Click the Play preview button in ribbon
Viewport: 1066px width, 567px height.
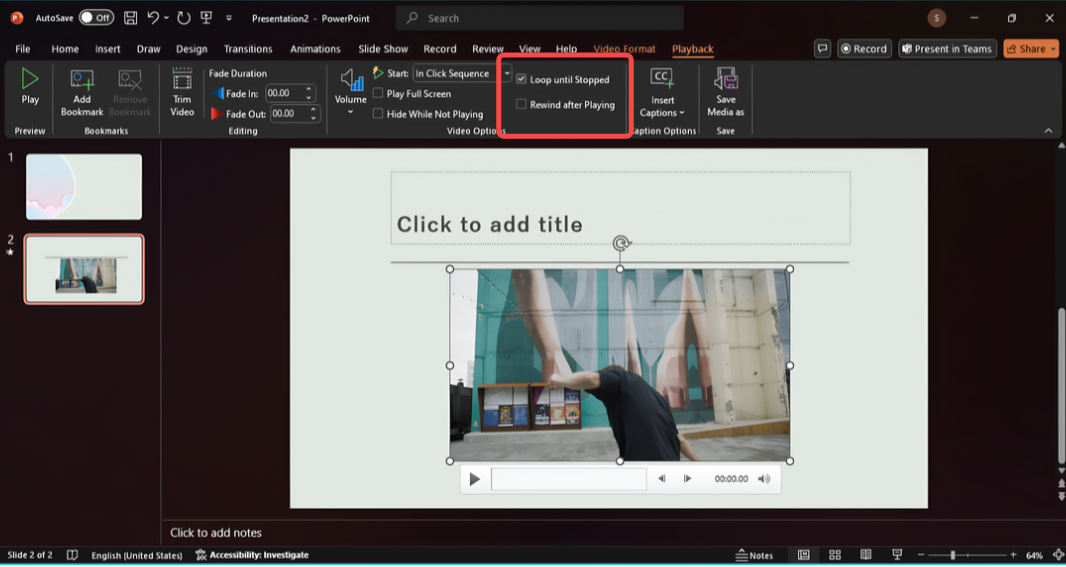click(x=30, y=87)
